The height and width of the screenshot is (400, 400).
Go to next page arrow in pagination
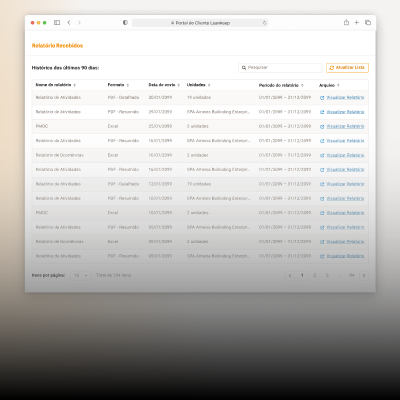click(x=364, y=276)
